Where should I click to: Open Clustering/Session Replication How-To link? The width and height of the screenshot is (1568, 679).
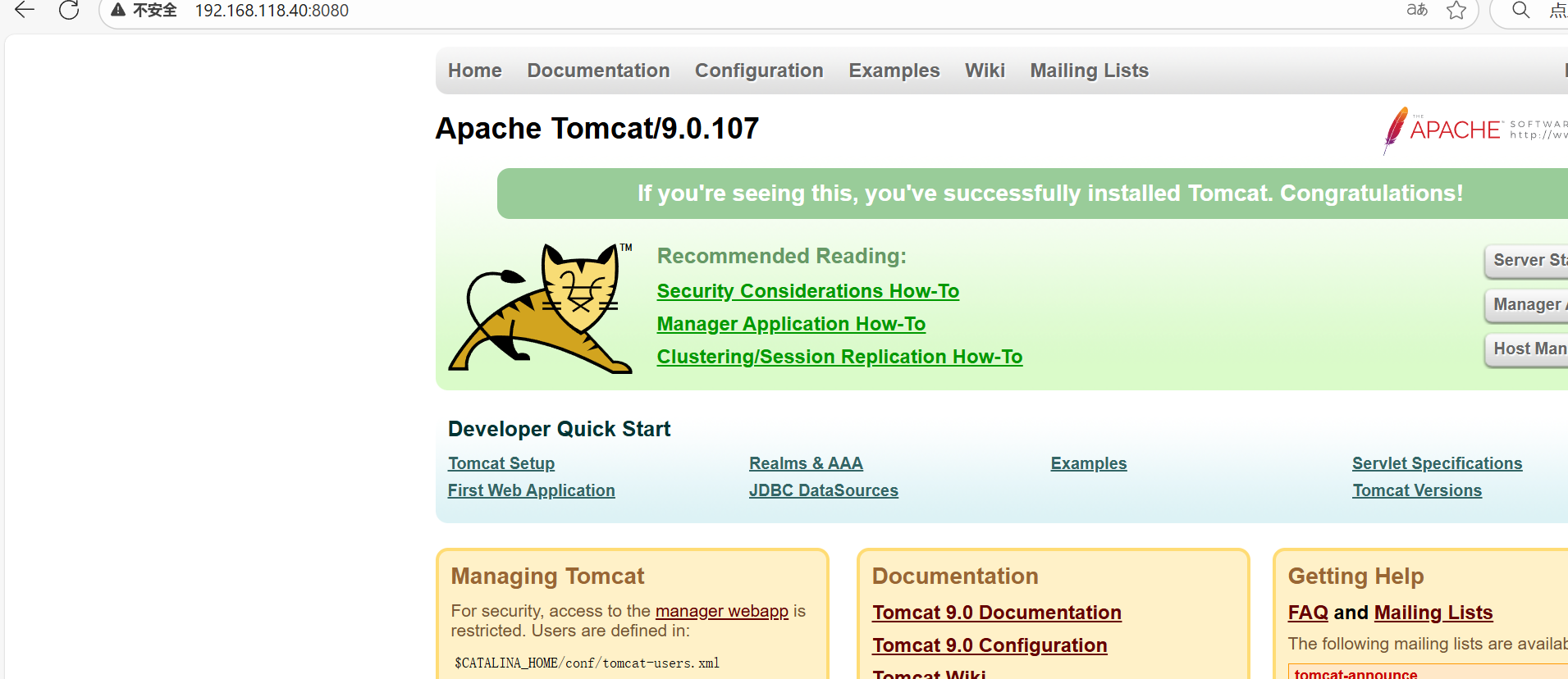839,357
